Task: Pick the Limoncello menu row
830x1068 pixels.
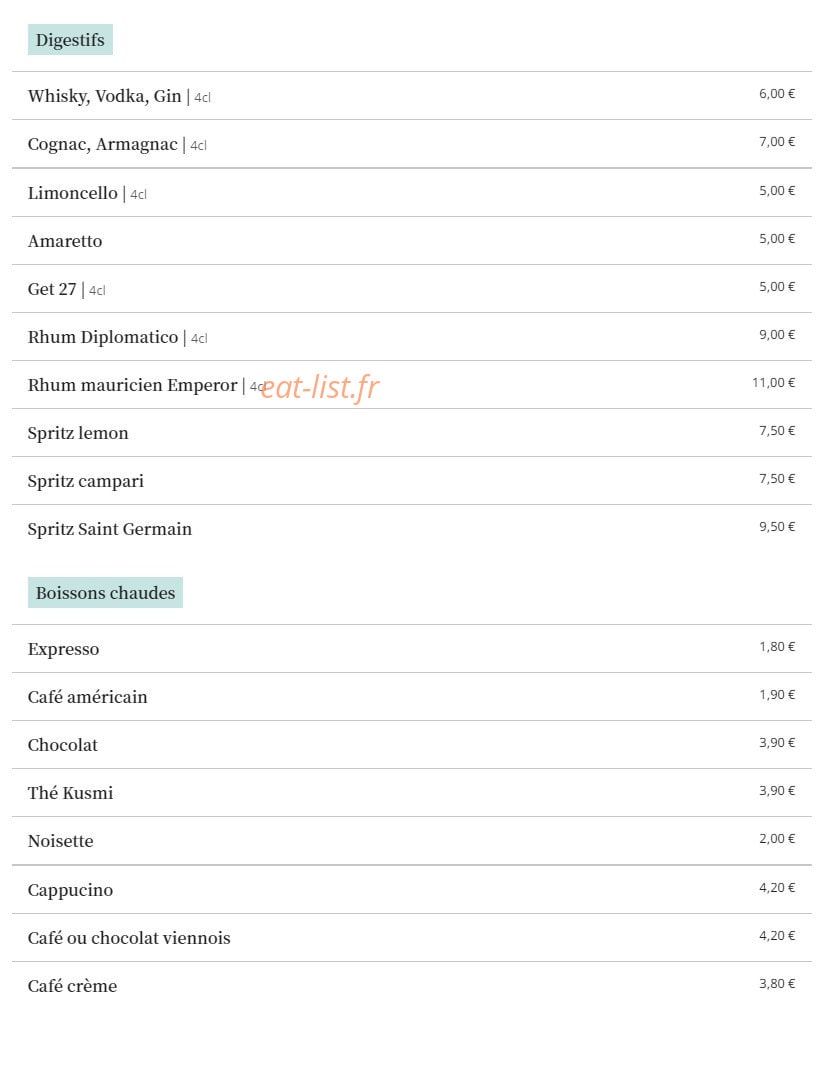Action: tap(412, 193)
